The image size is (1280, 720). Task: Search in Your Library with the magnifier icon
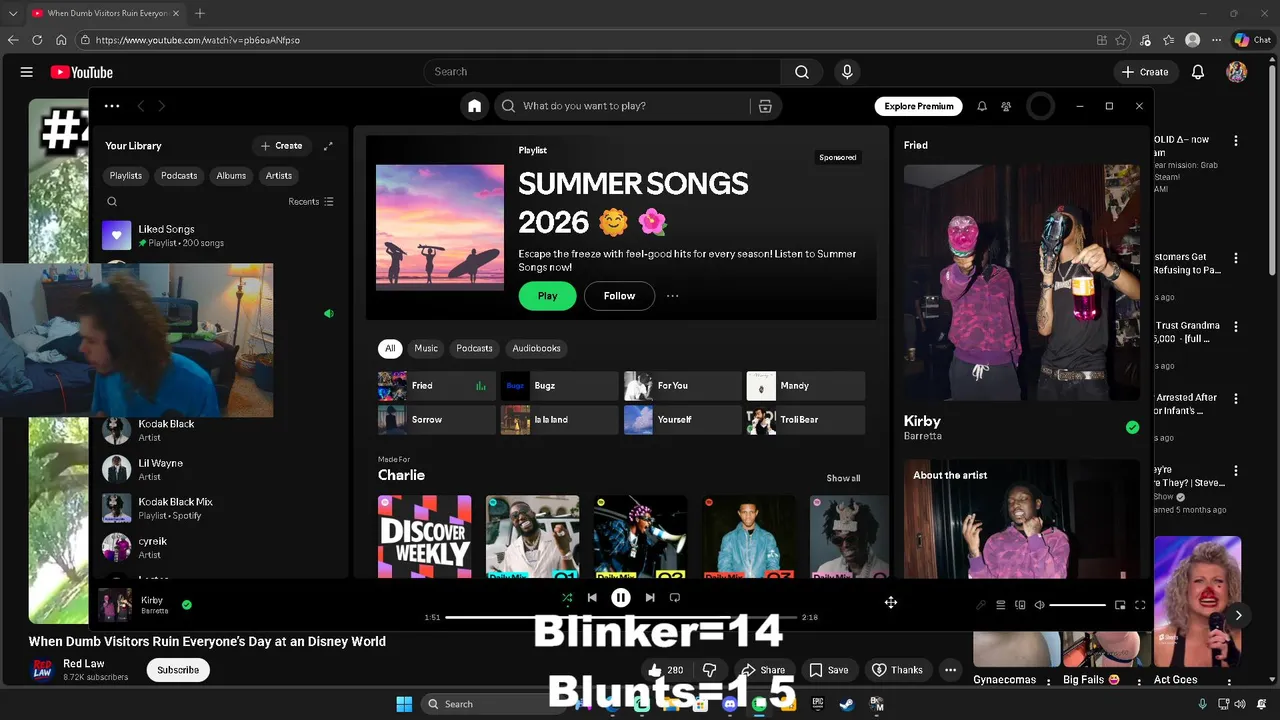click(x=112, y=201)
